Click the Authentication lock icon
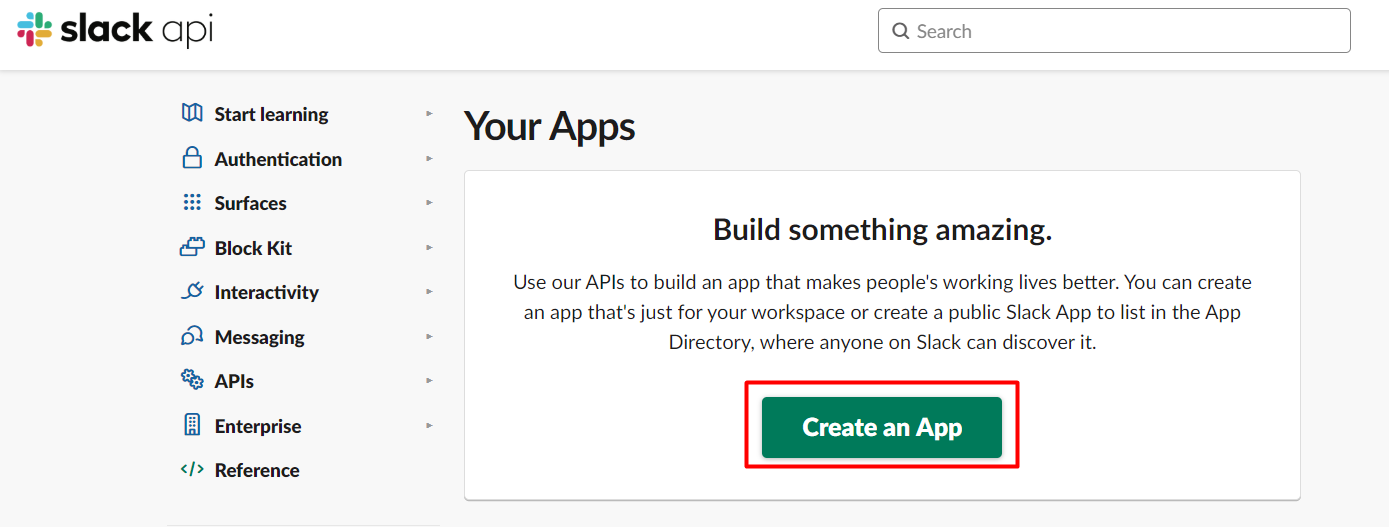Image resolution: width=1389 pixels, height=527 pixels. (192, 158)
